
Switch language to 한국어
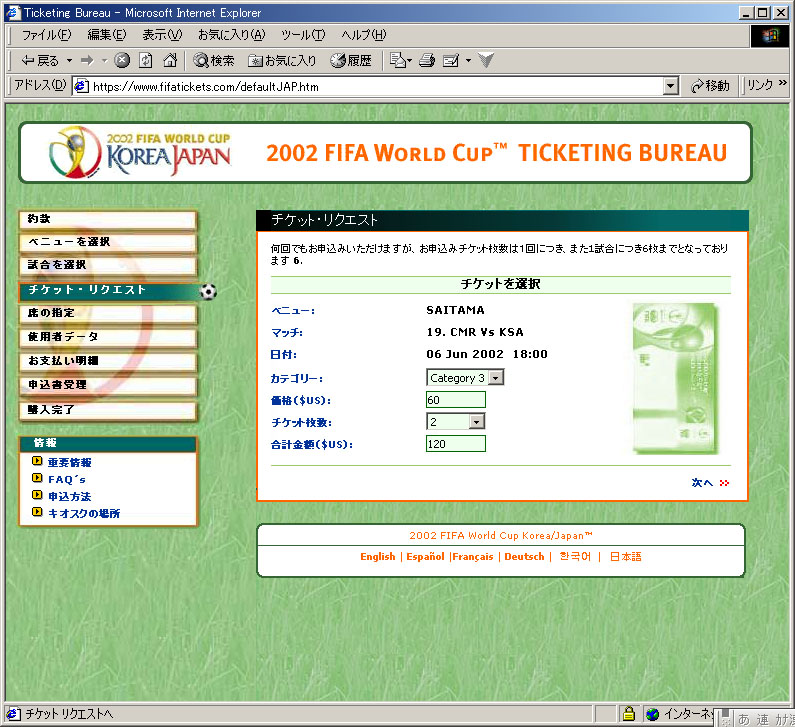click(x=575, y=557)
